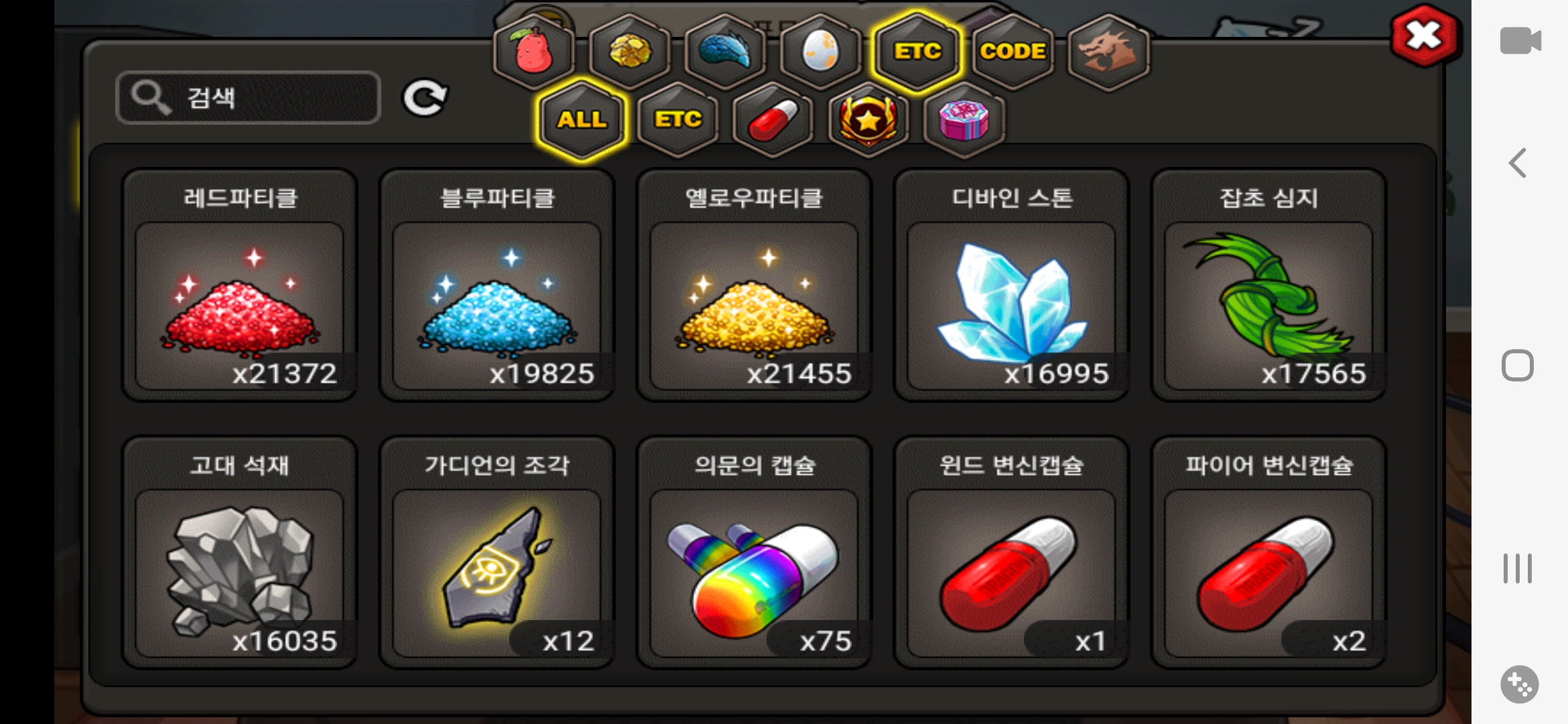The height and width of the screenshot is (724, 1568).
Task: Click the refresh arrow next to search
Action: 425,99
